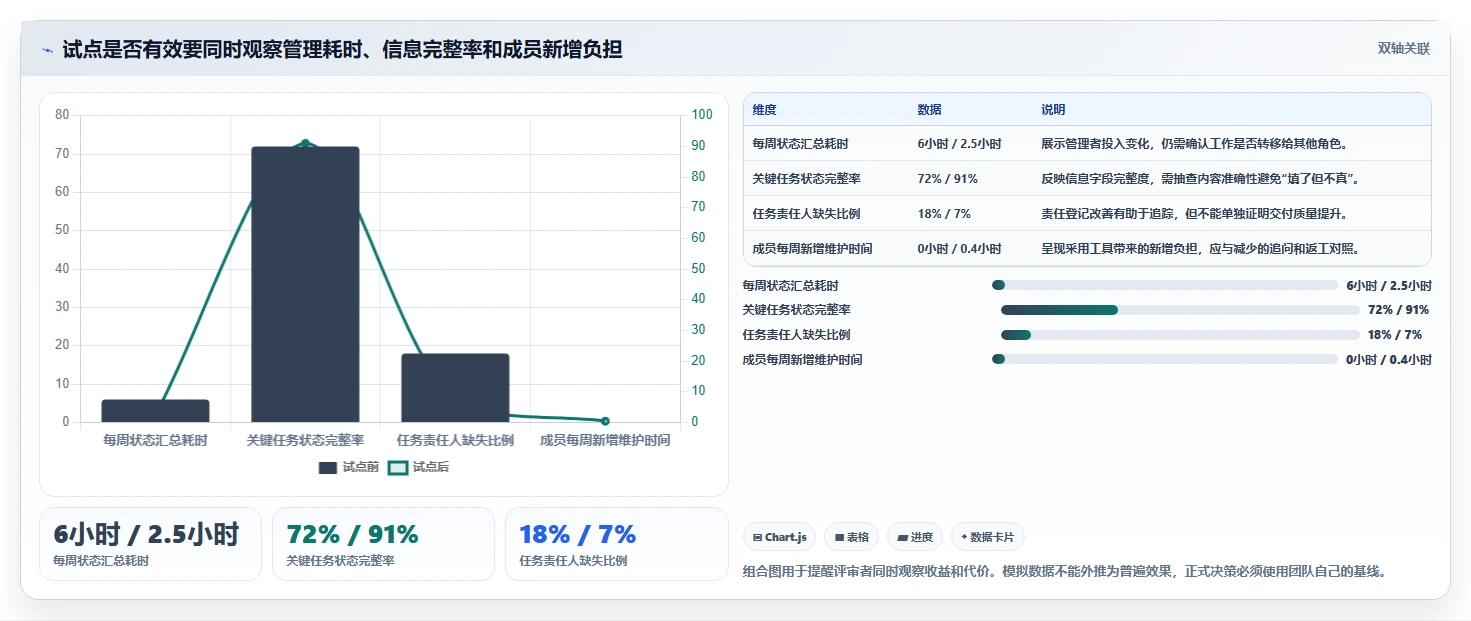The image size is (1471, 621).
Task: Click table value 72% / 91%
Action: pyautogui.click(x=947, y=179)
